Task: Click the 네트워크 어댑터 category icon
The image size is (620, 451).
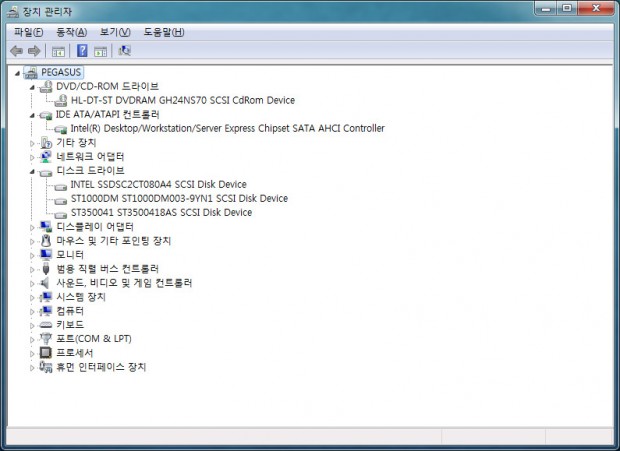Action: [46, 157]
